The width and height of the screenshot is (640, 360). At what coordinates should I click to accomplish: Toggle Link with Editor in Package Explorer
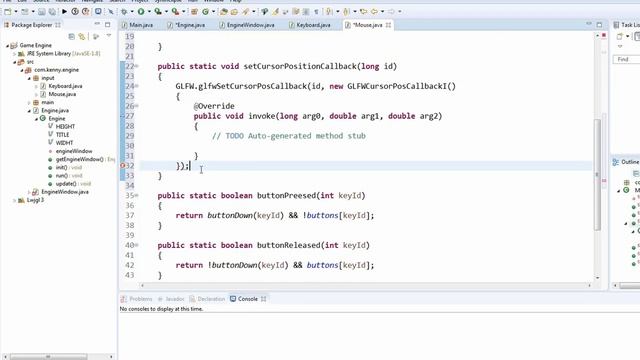pyautogui.click(x=82, y=37)
